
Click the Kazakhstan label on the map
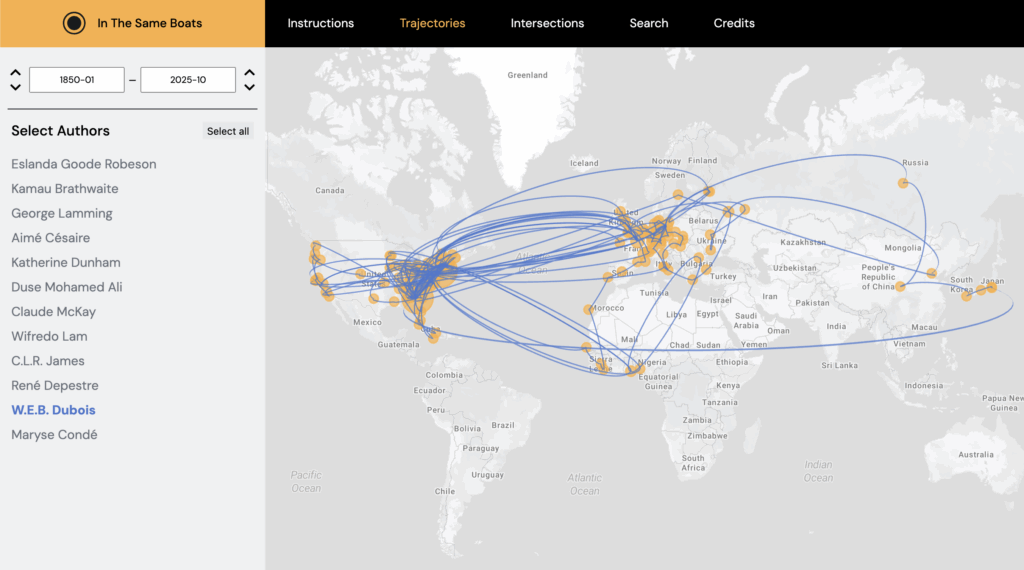(803, 242)
